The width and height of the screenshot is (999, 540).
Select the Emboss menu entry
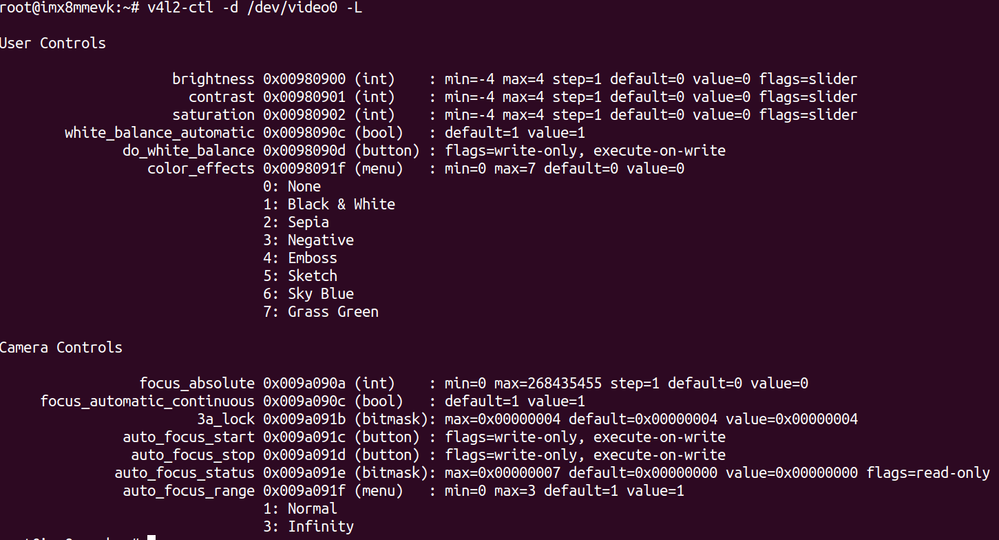coord(312,258)
